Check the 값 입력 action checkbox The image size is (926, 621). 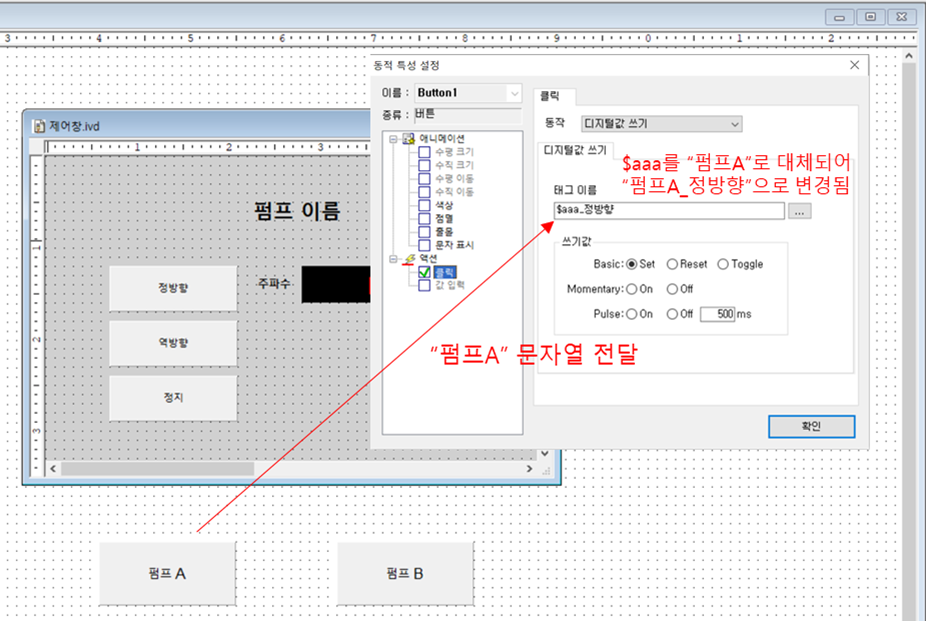tap(424, 285)
